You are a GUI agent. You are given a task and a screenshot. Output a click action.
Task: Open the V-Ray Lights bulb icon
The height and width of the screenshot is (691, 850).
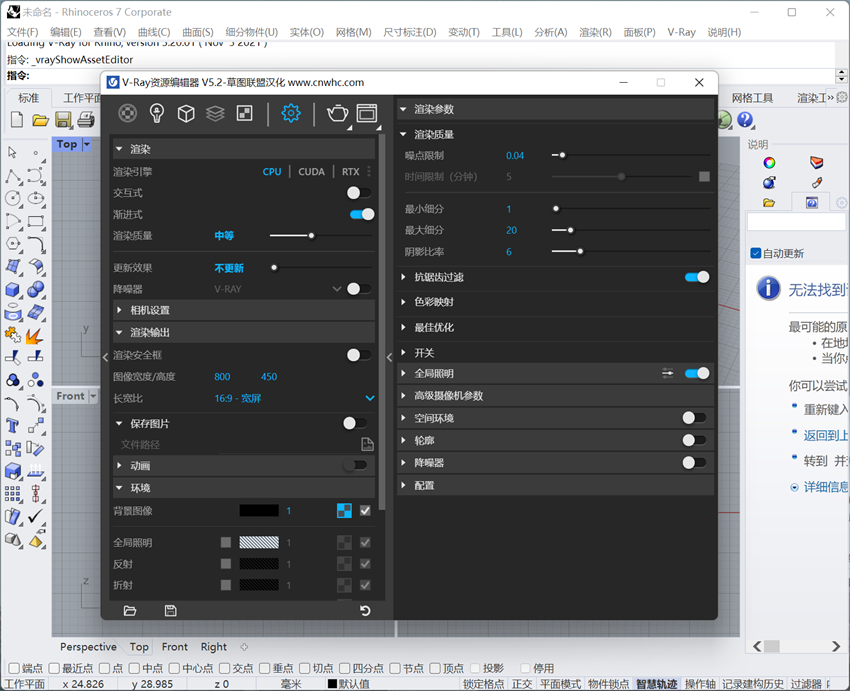pos(157,113)
